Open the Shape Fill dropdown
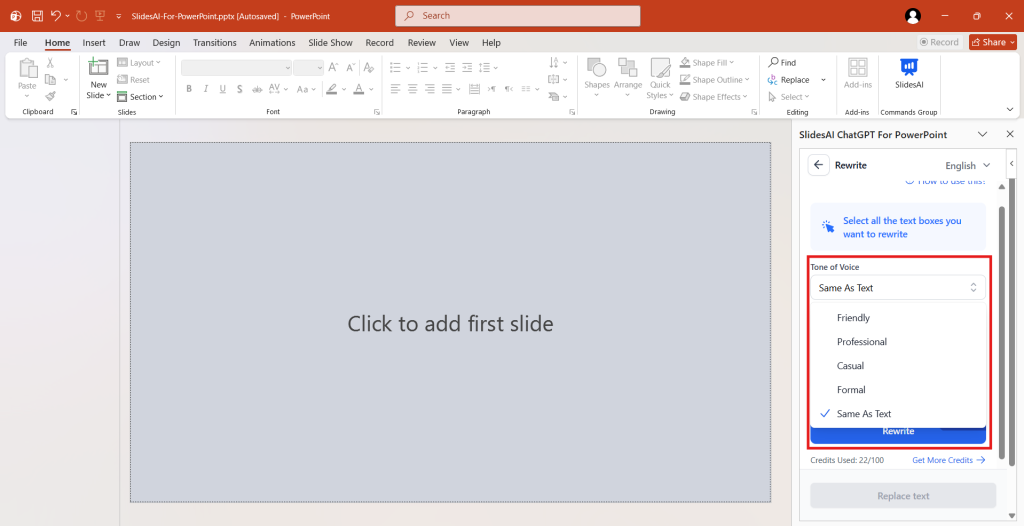This screenshot has height=526, width=1024. 707,63
